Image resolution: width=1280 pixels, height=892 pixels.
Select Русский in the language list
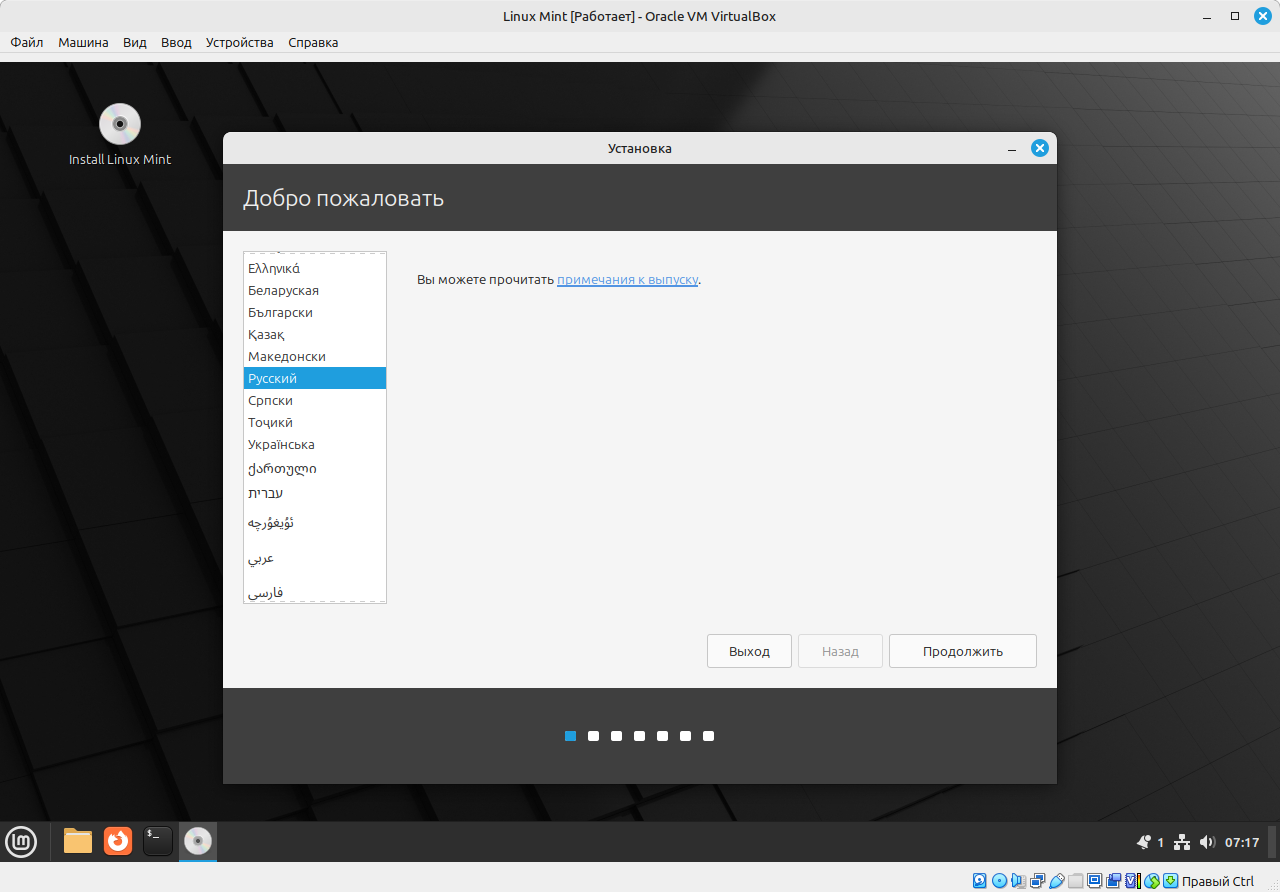click(x=315, y=378)
